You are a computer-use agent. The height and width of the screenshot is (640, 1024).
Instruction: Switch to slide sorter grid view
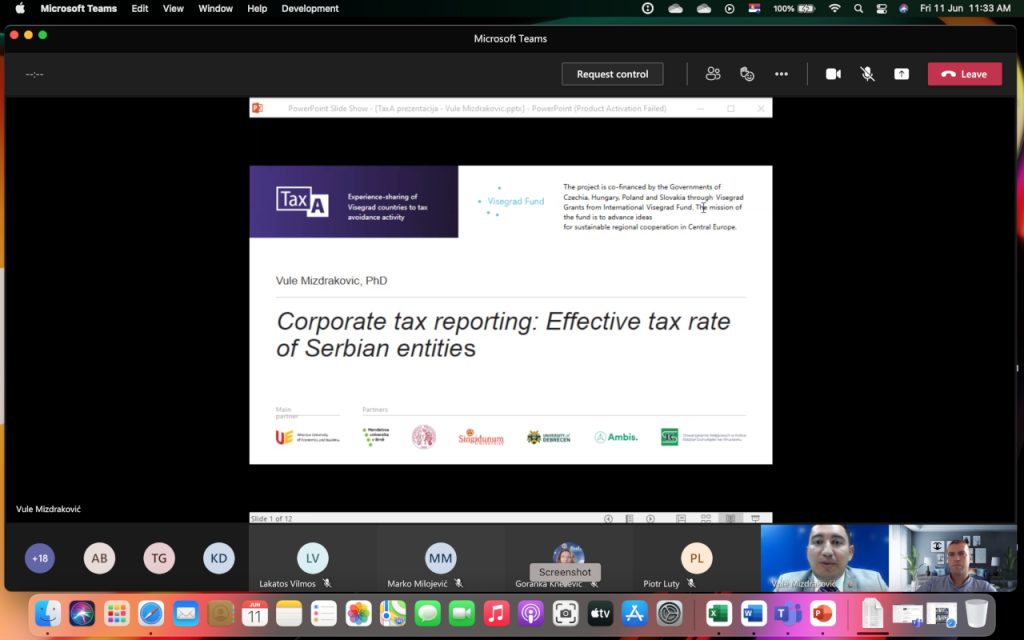[x=706, y=519]
